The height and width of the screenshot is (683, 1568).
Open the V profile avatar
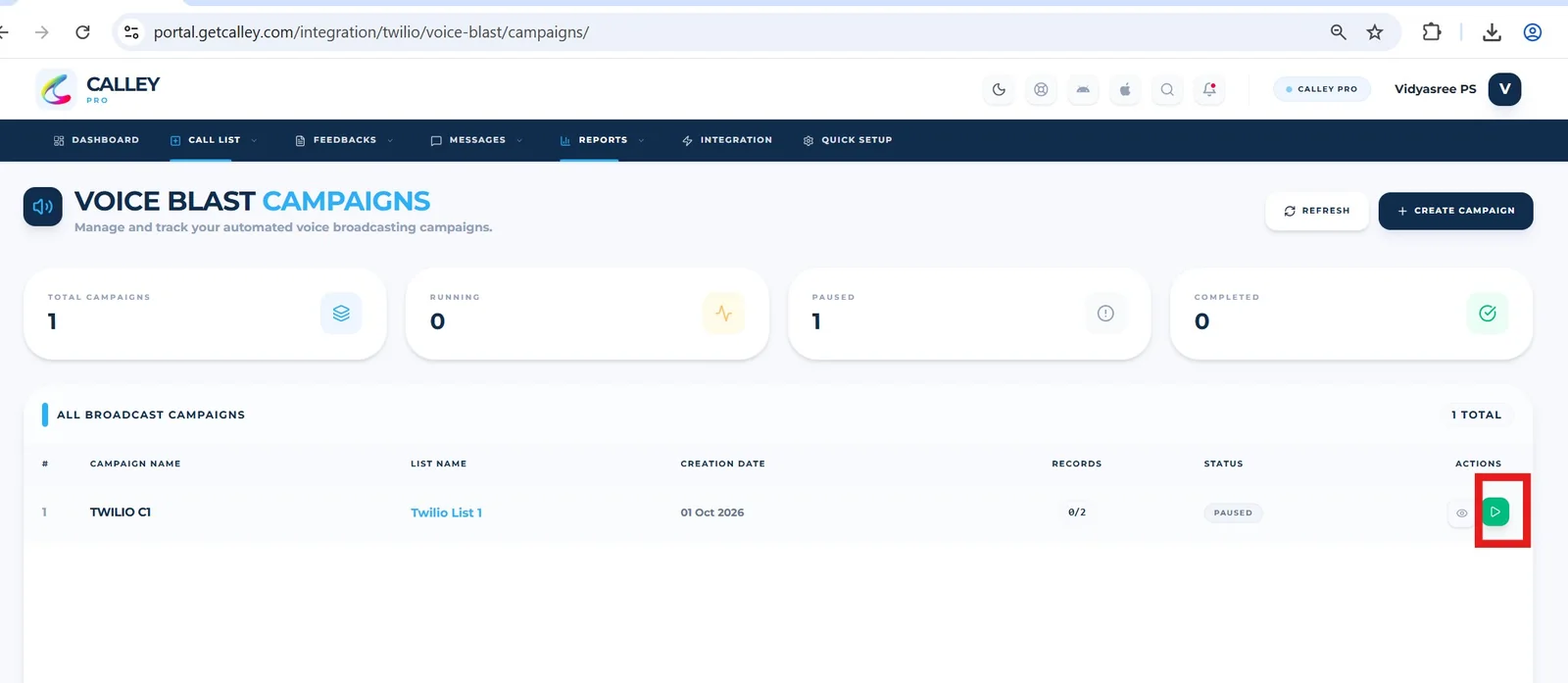pyautogui.click(x=1504, y=89)
